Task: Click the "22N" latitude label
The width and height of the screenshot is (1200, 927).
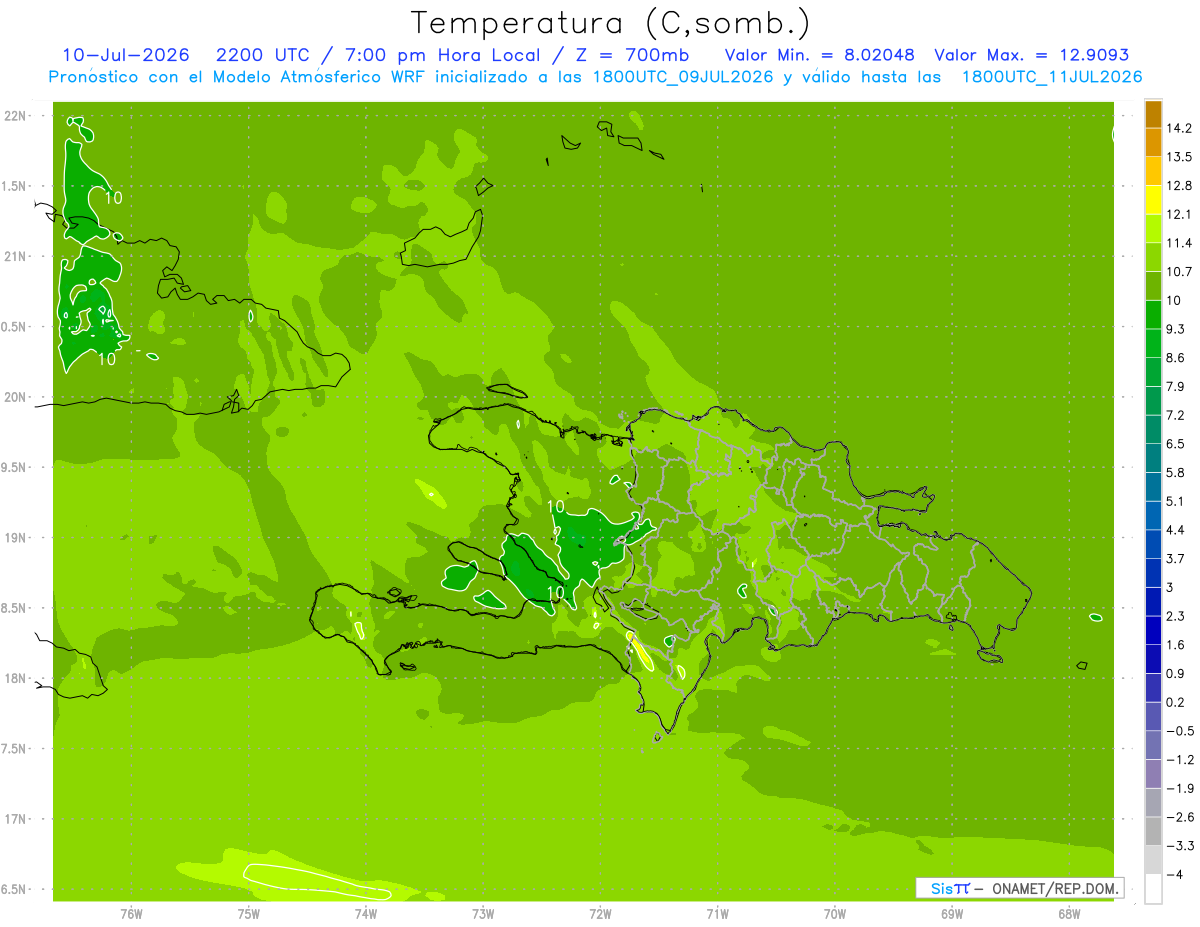Action: click(x=16, y=116)
